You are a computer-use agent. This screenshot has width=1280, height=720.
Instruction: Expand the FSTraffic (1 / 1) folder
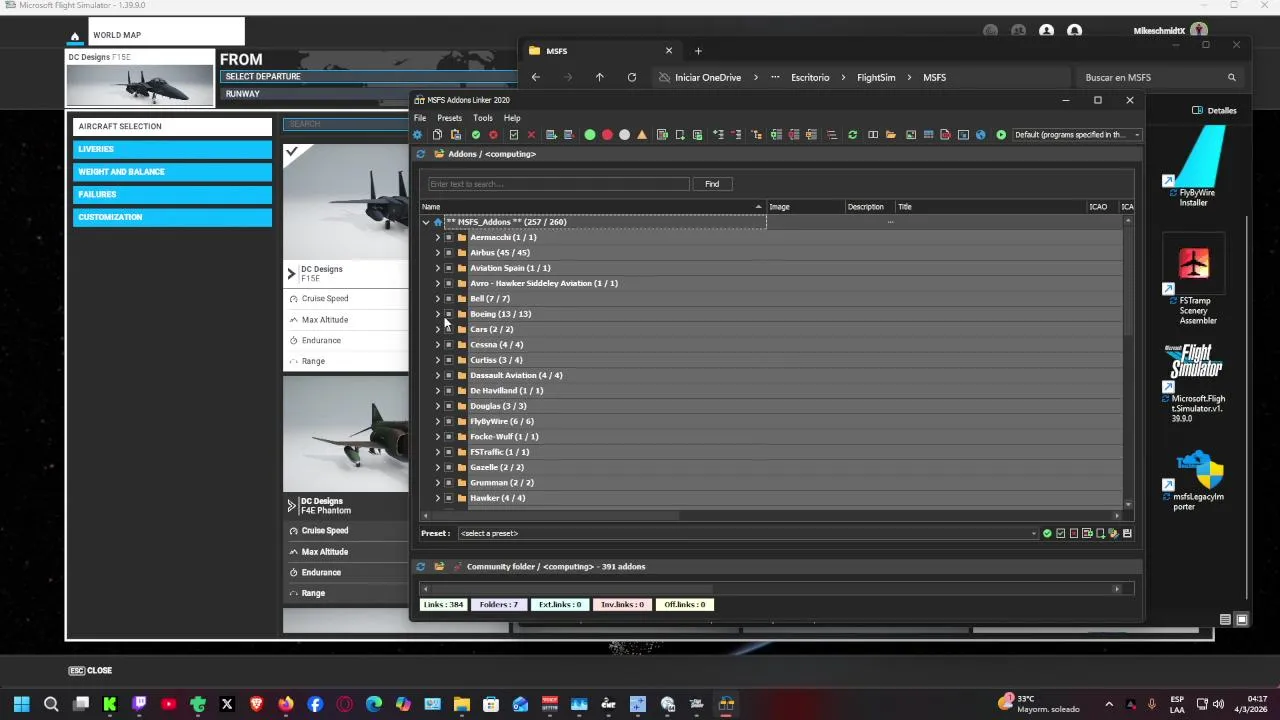pyautogui.click(x=437, y=452)
